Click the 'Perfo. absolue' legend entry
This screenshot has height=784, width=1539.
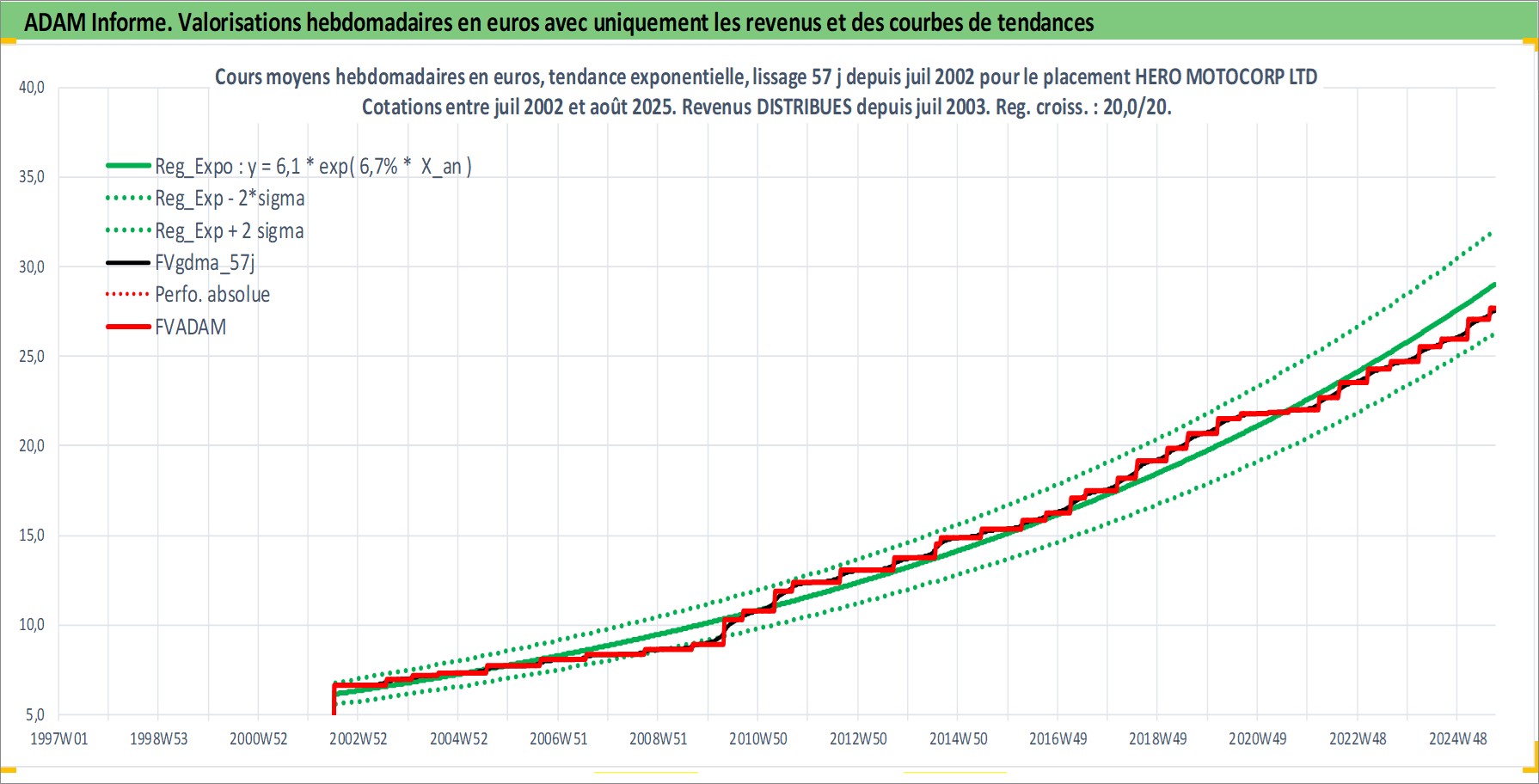[187, 294]
